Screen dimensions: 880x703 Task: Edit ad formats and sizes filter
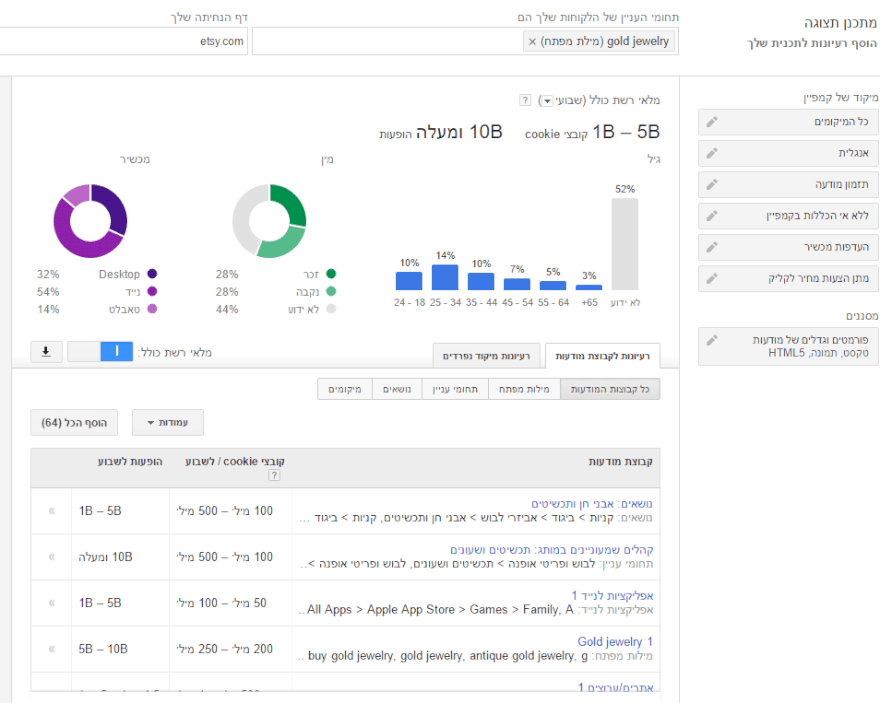pyautogui.click(x=712, y=340)
